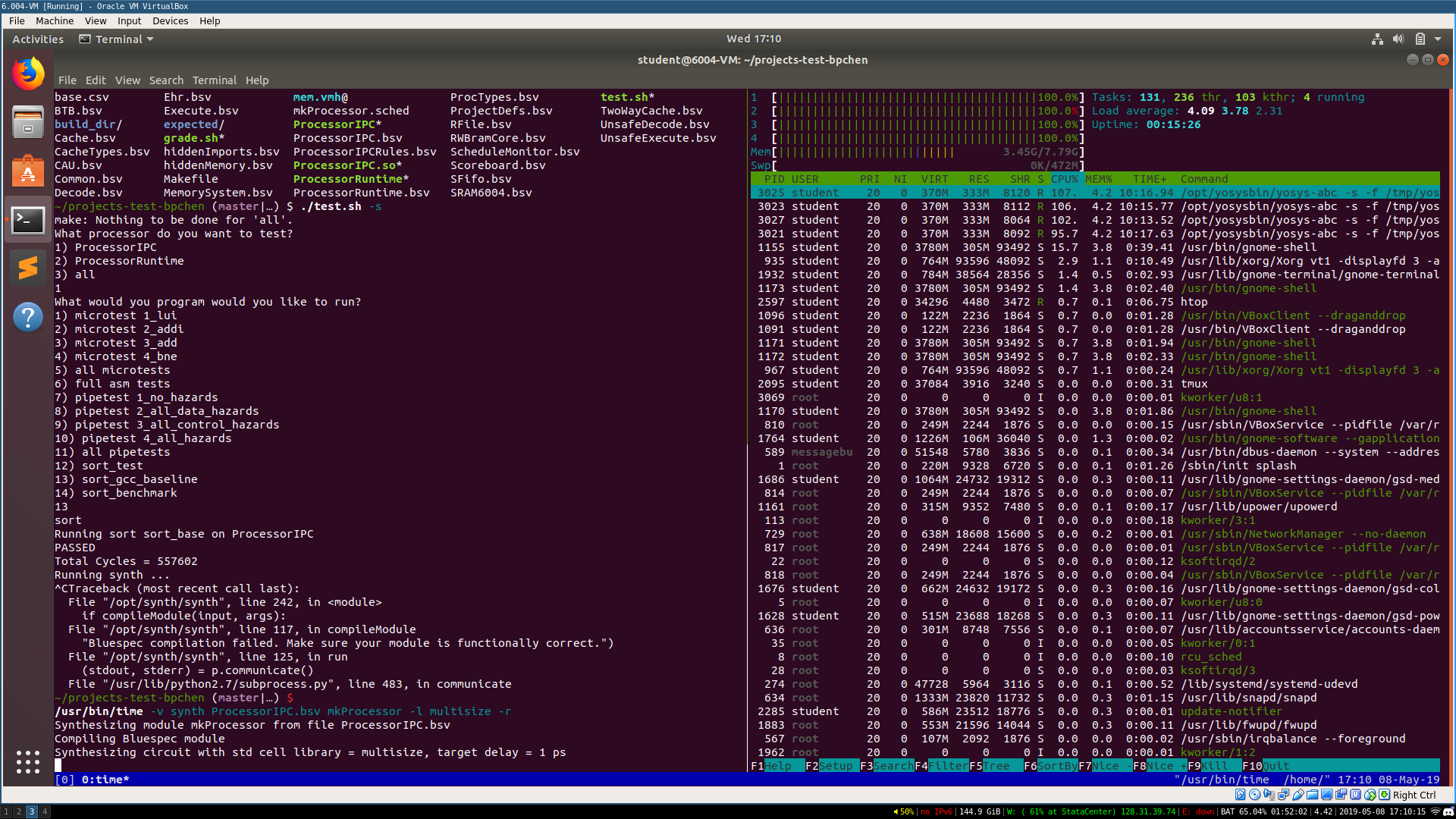Viewport: 1456px width, 819px height.
Task: Click the Discord tray icon
Action: tap(1448, 811)
